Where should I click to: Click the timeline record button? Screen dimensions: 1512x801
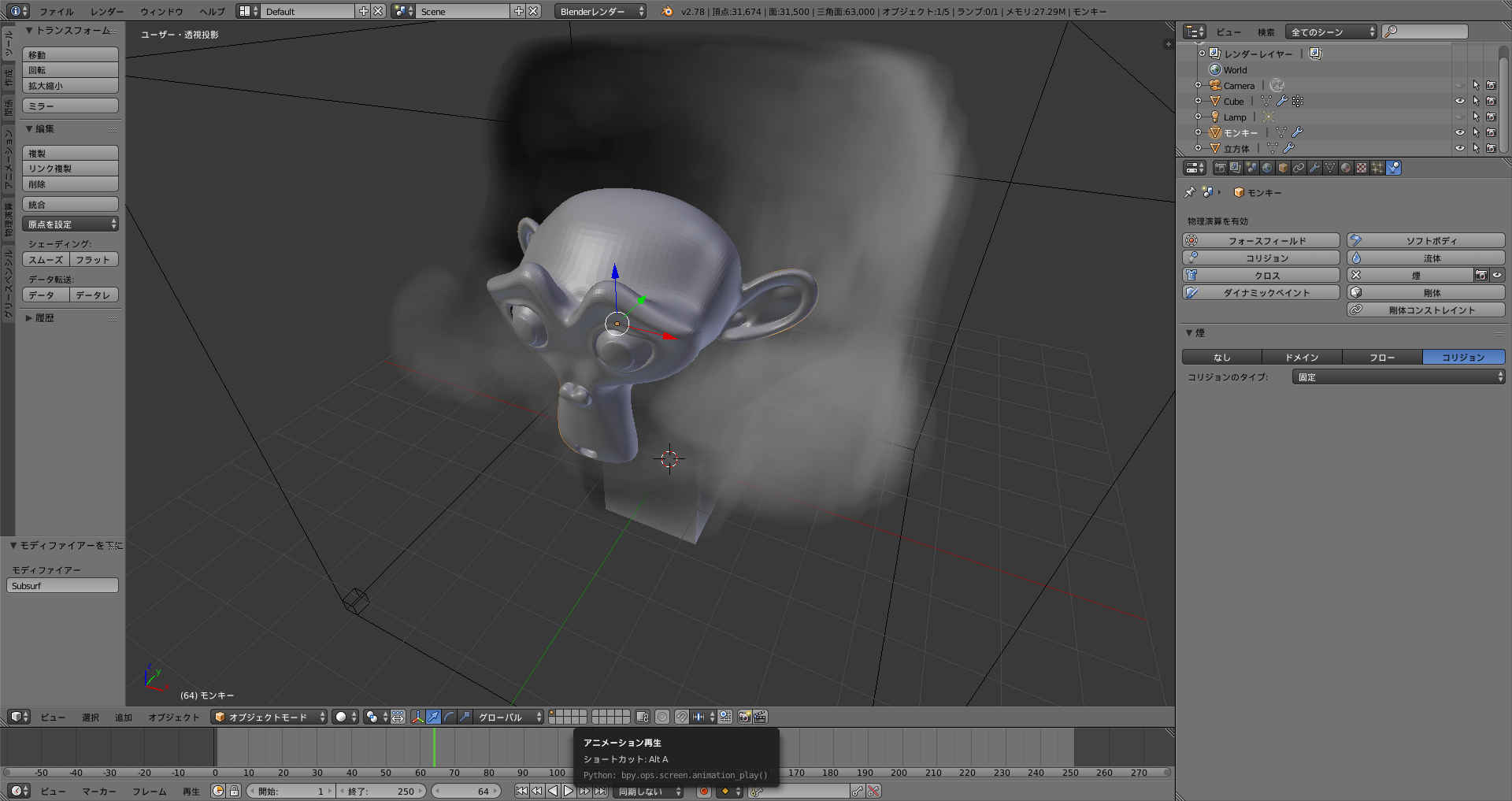coord(704,791)
